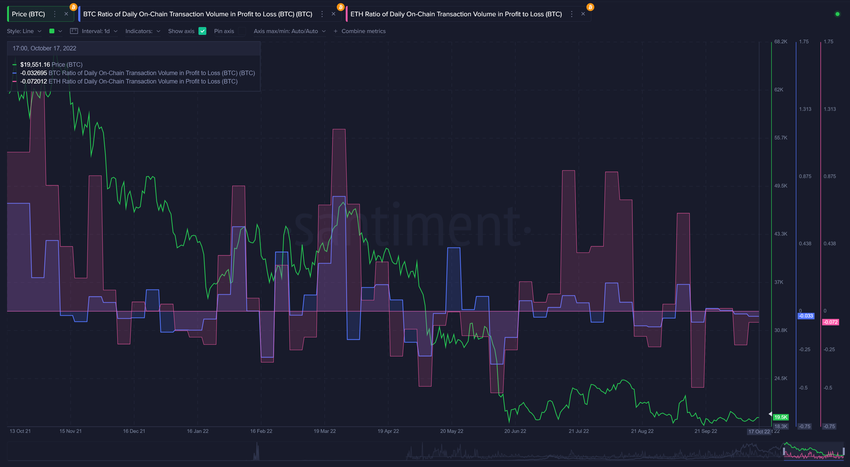
Task: Close the Price (BTC) metric tab
Action: click(x=67, y=16)
